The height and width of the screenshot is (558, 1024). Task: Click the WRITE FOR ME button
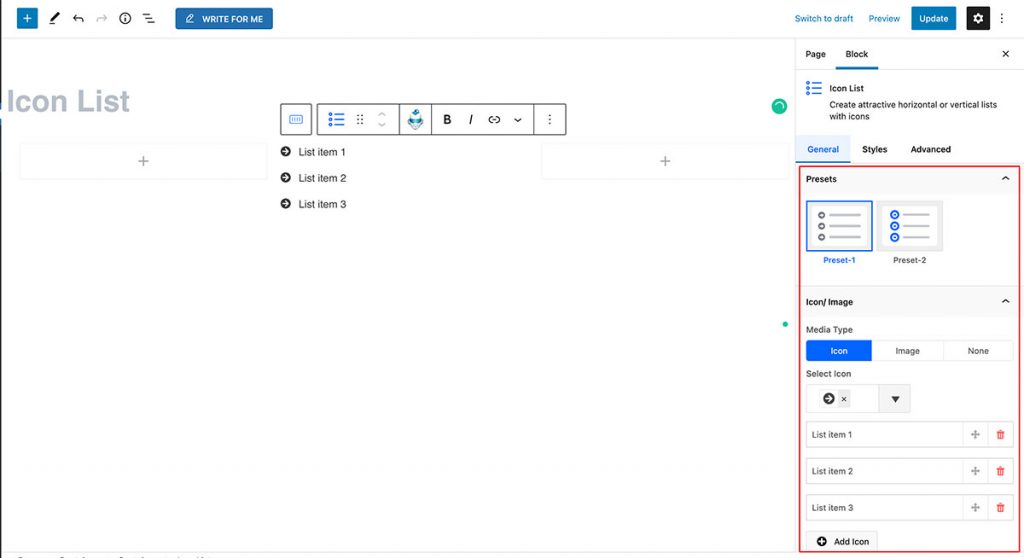click(224, 18)
